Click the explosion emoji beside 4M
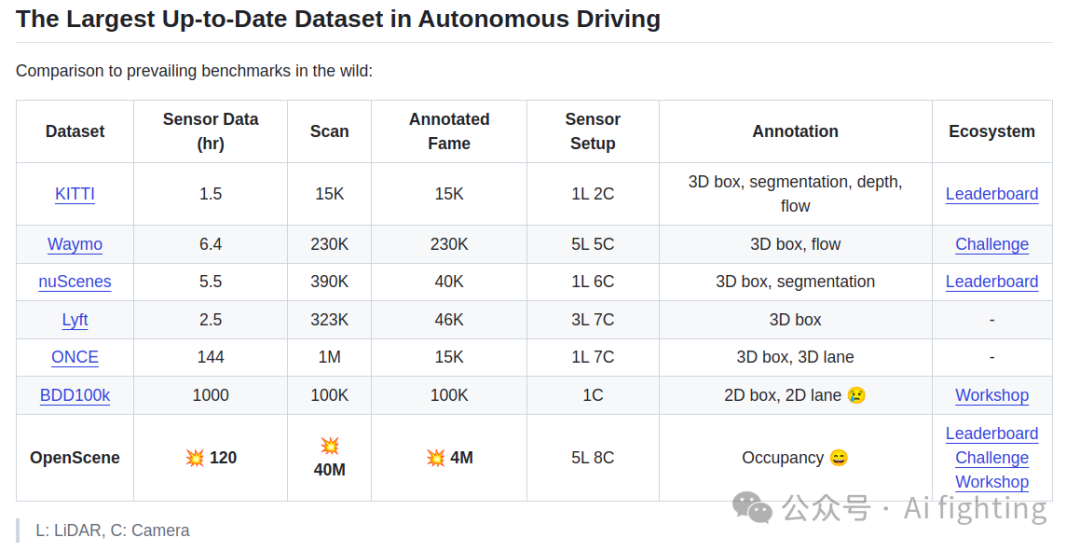Viewport: 1080px width, 551px height. click(435, 458)
